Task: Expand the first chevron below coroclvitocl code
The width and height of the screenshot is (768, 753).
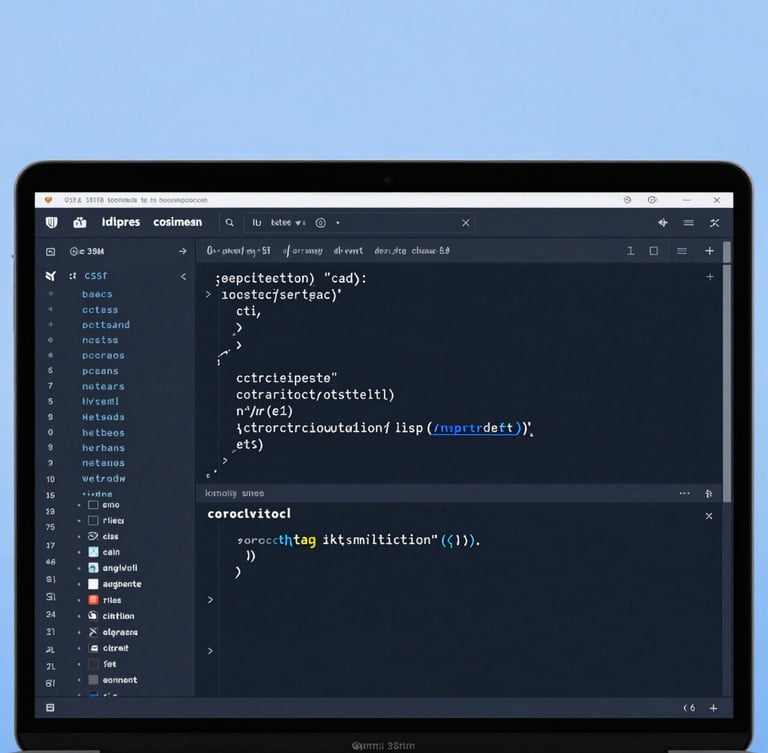Action: point(210,600)
